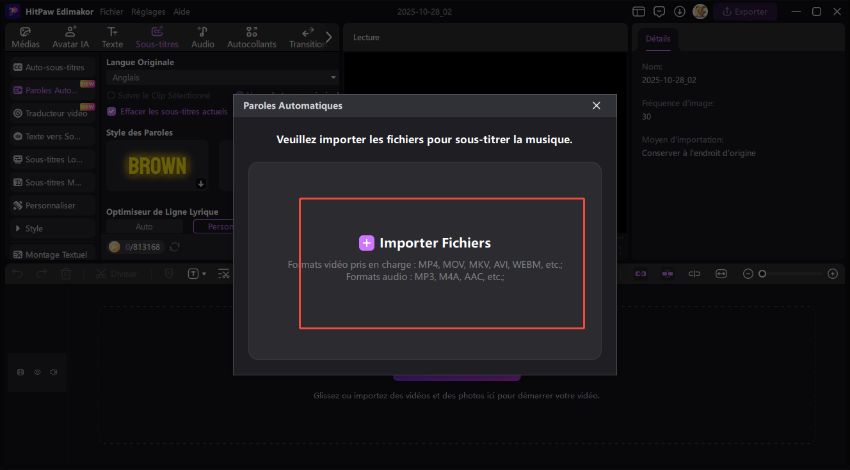Change the window layout icon

[x=640, y=12]
